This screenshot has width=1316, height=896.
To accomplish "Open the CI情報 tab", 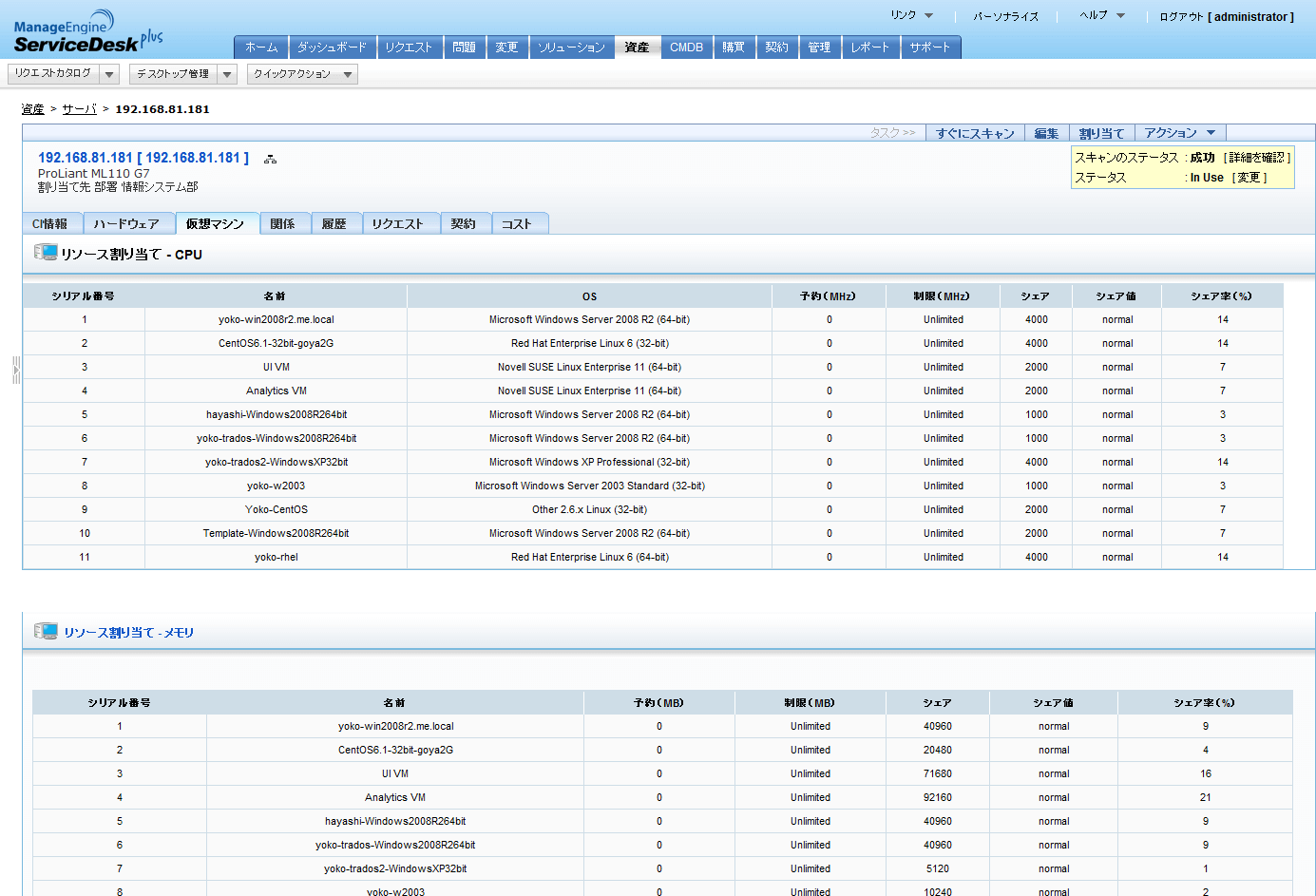I will coord(50,224).
